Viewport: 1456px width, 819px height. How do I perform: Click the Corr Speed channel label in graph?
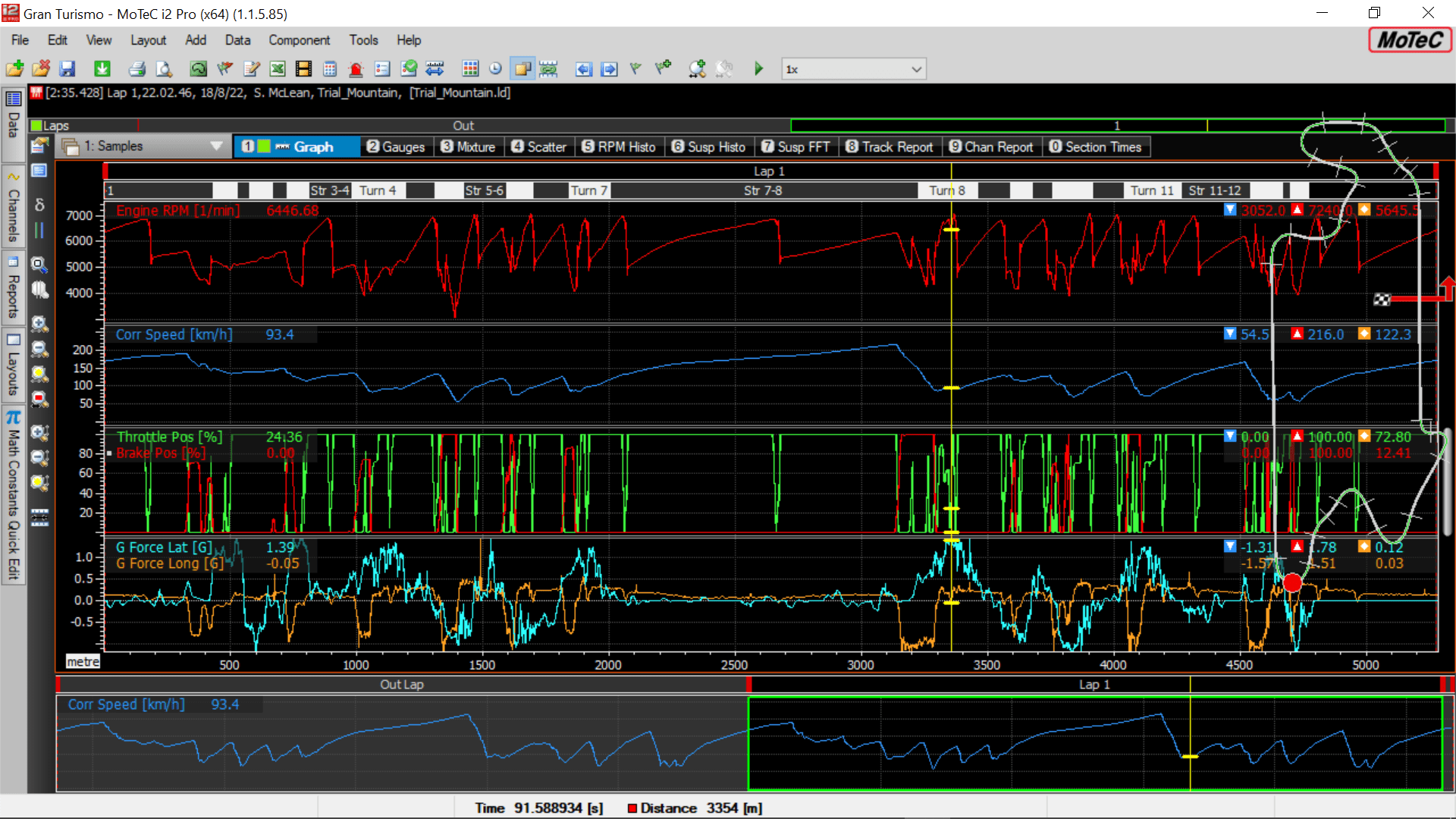[174, 334]
